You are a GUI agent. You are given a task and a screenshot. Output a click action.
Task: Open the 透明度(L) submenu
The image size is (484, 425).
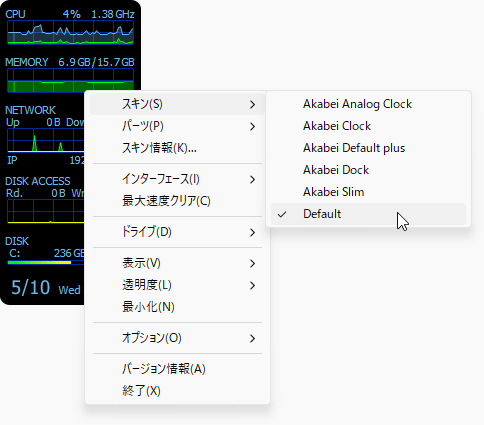[177, 285]
